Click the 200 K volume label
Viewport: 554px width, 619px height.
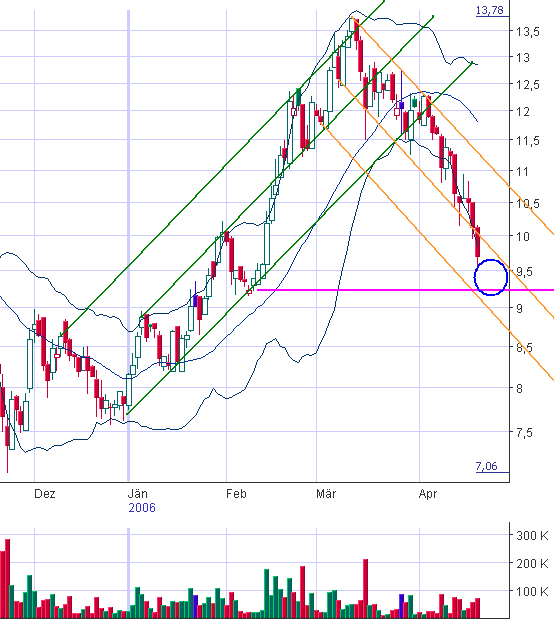(532, 564)
